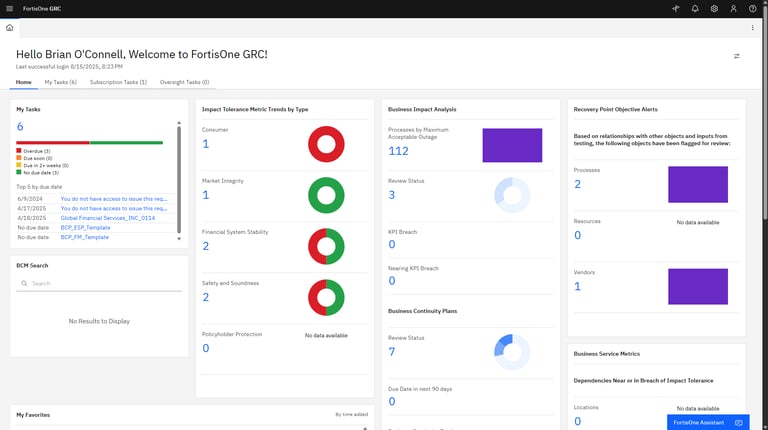
Task: Switch to the My Tasks (6) tab
Action: click(x=60, y=82)
